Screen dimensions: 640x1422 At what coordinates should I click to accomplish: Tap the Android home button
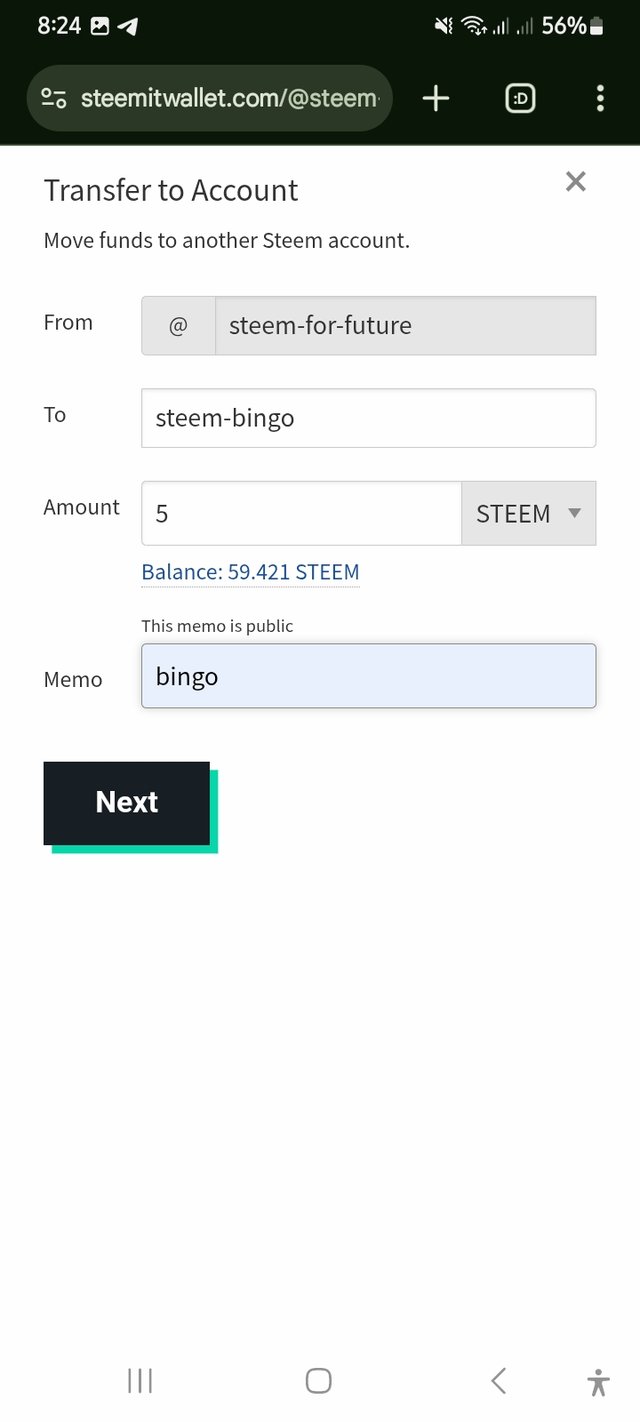click(318, 1381)
